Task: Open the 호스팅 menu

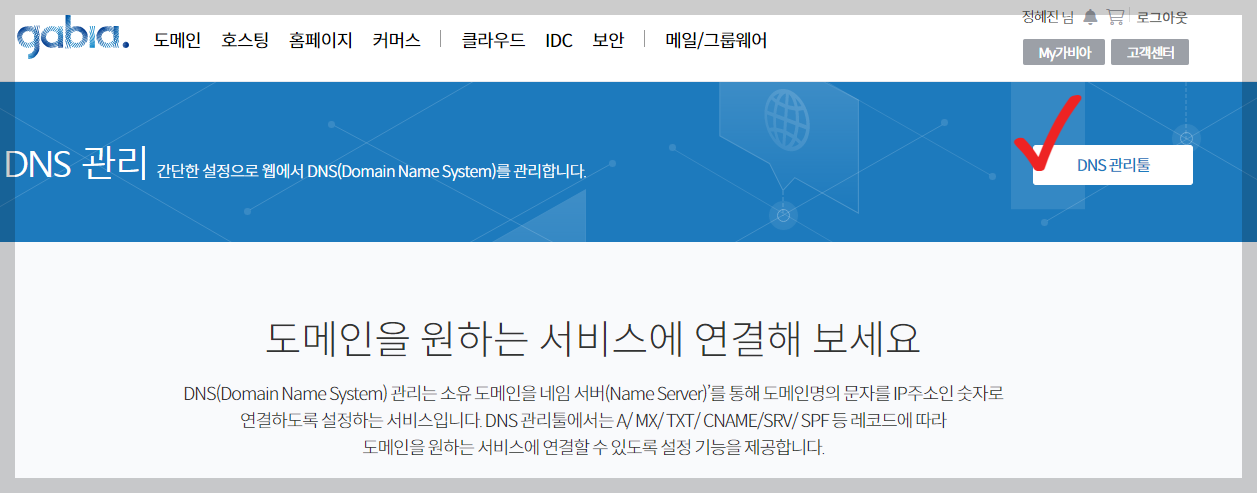Action: [245, 41]
